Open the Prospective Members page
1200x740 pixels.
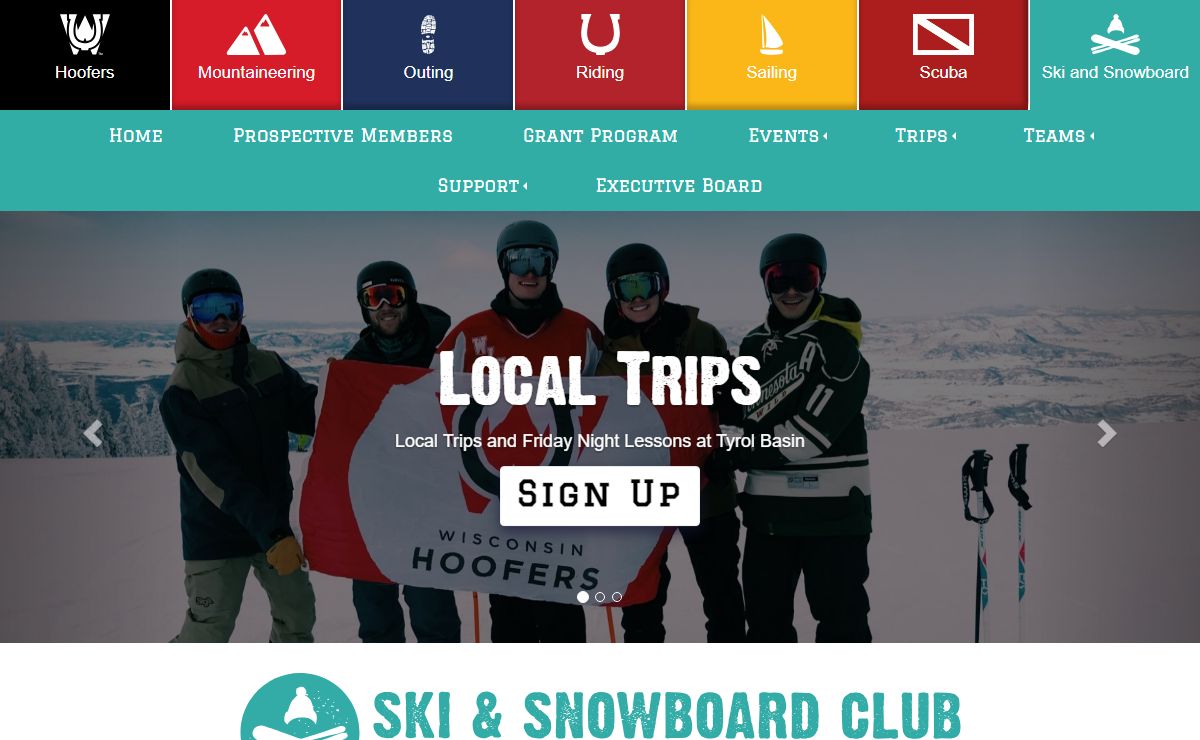tap(343, 136)
